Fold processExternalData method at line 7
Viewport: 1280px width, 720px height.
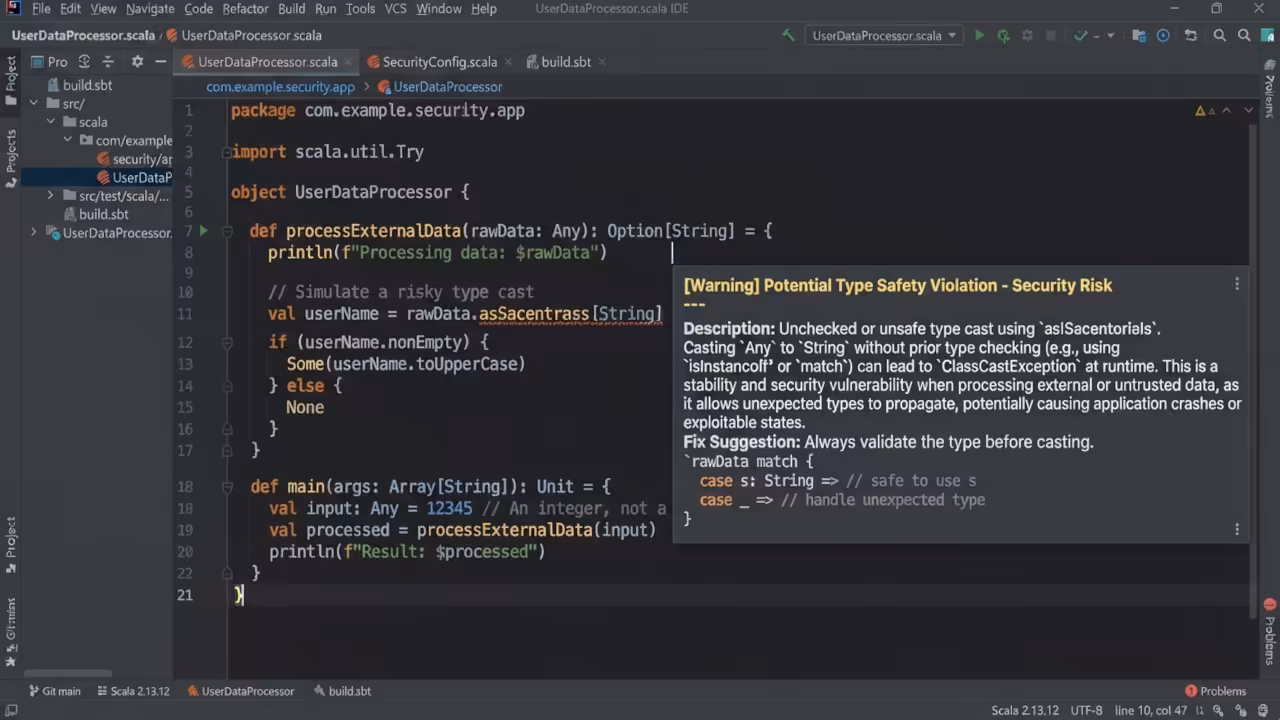(x=227, y=231)
